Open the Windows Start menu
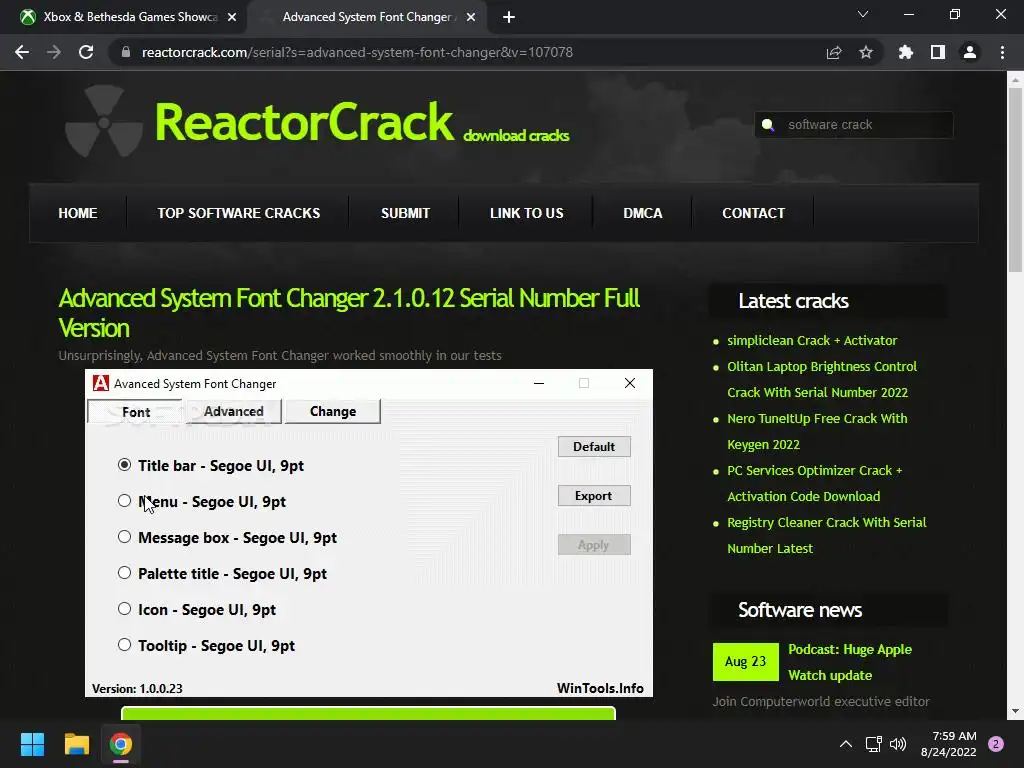Image resolution: width=1024 pixels, height=768 pixels. [32, 744]
